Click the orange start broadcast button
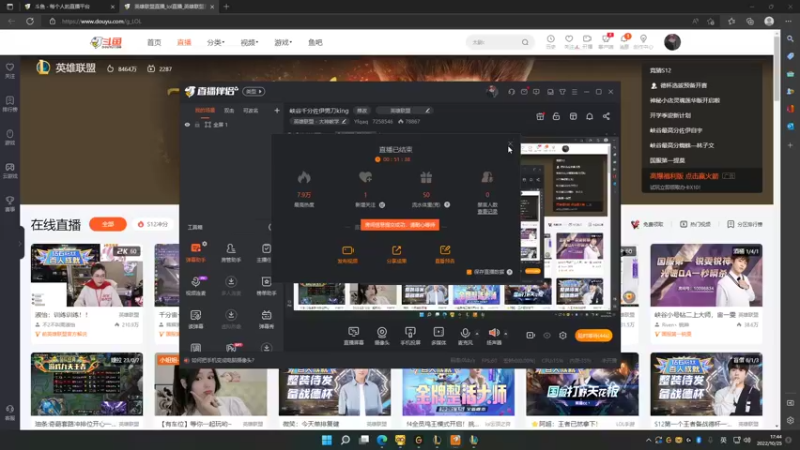Viewport: 800px width, 450px height. [593, 335]
